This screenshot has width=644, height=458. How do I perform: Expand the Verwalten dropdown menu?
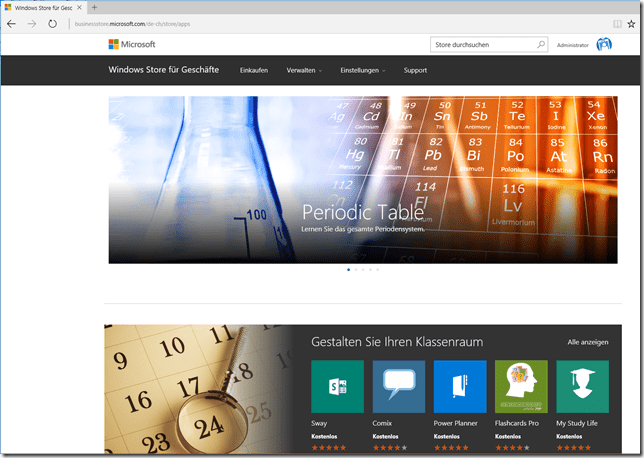[304, 71]
